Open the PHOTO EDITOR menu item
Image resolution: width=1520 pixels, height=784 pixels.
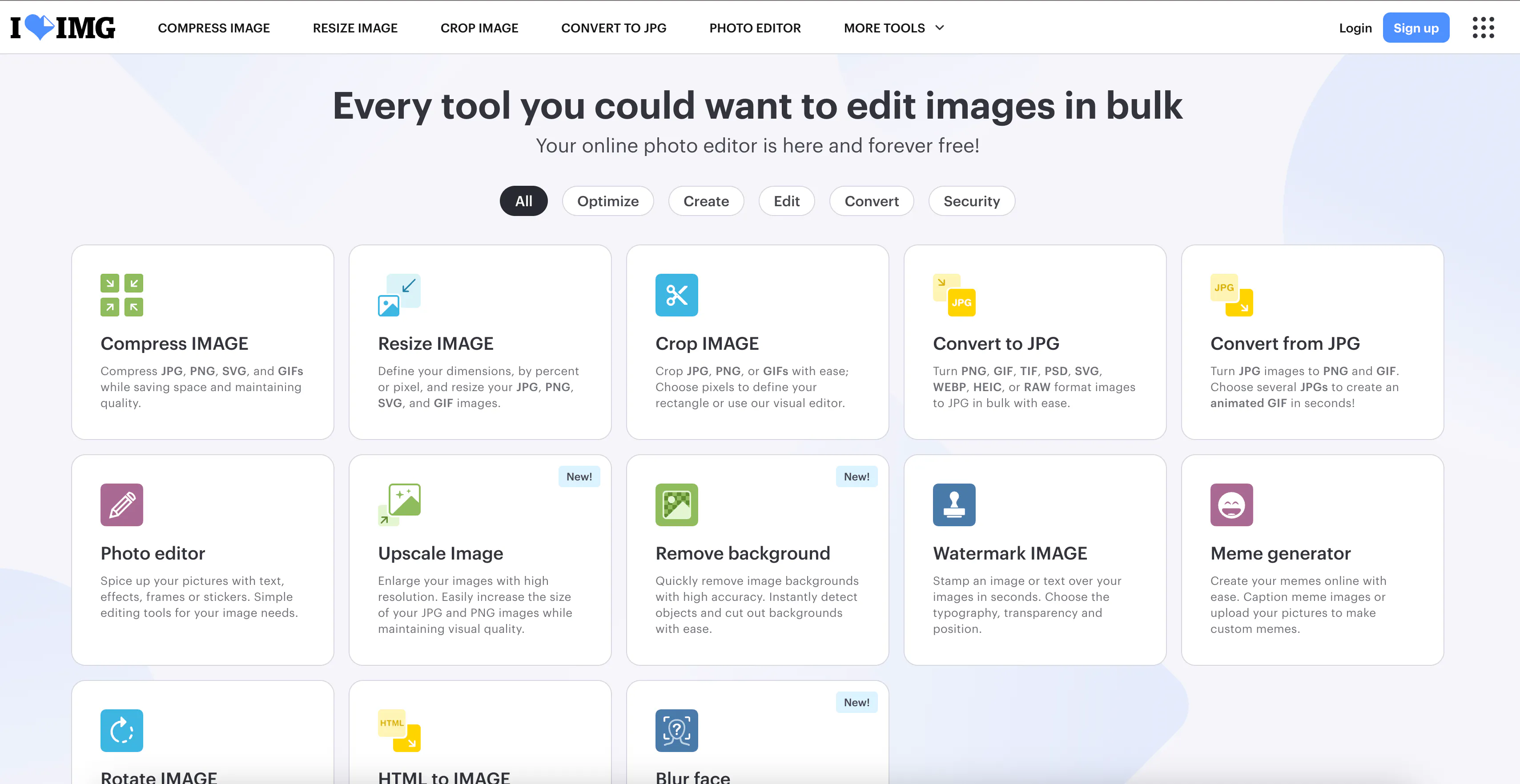(755, 27)
